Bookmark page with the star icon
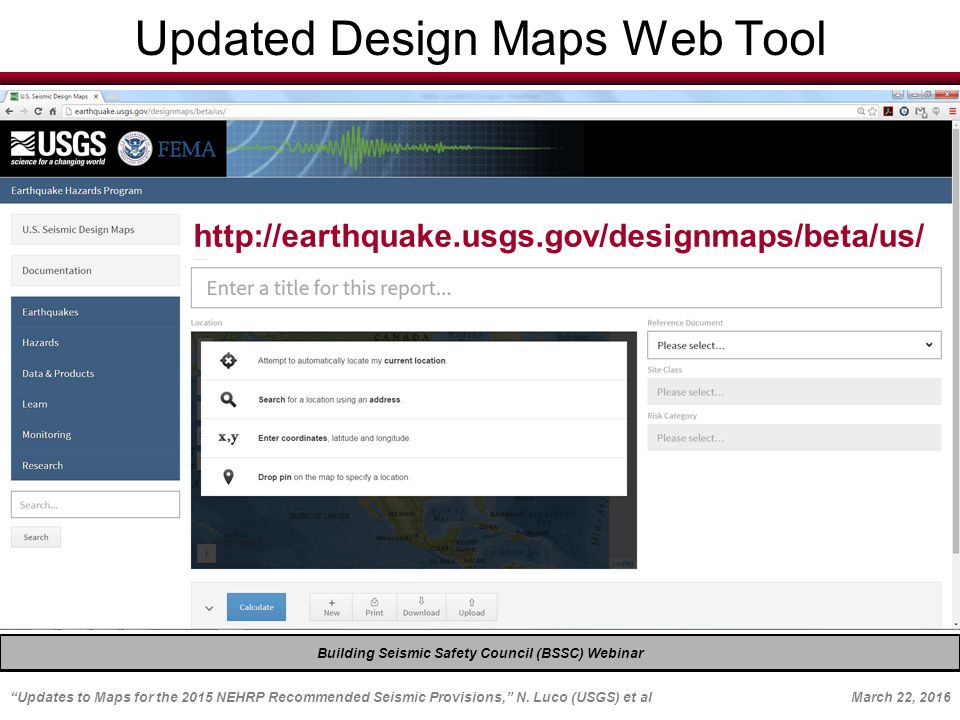This screenshot has width=960, height=720. [x=872, y=111]
